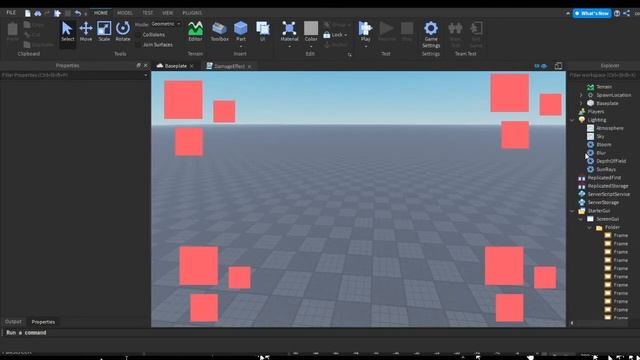The width and height of the screenshot is (640, 360).
Task: Open the Edit group dialog launcher
Action: [x=350, y=54]
